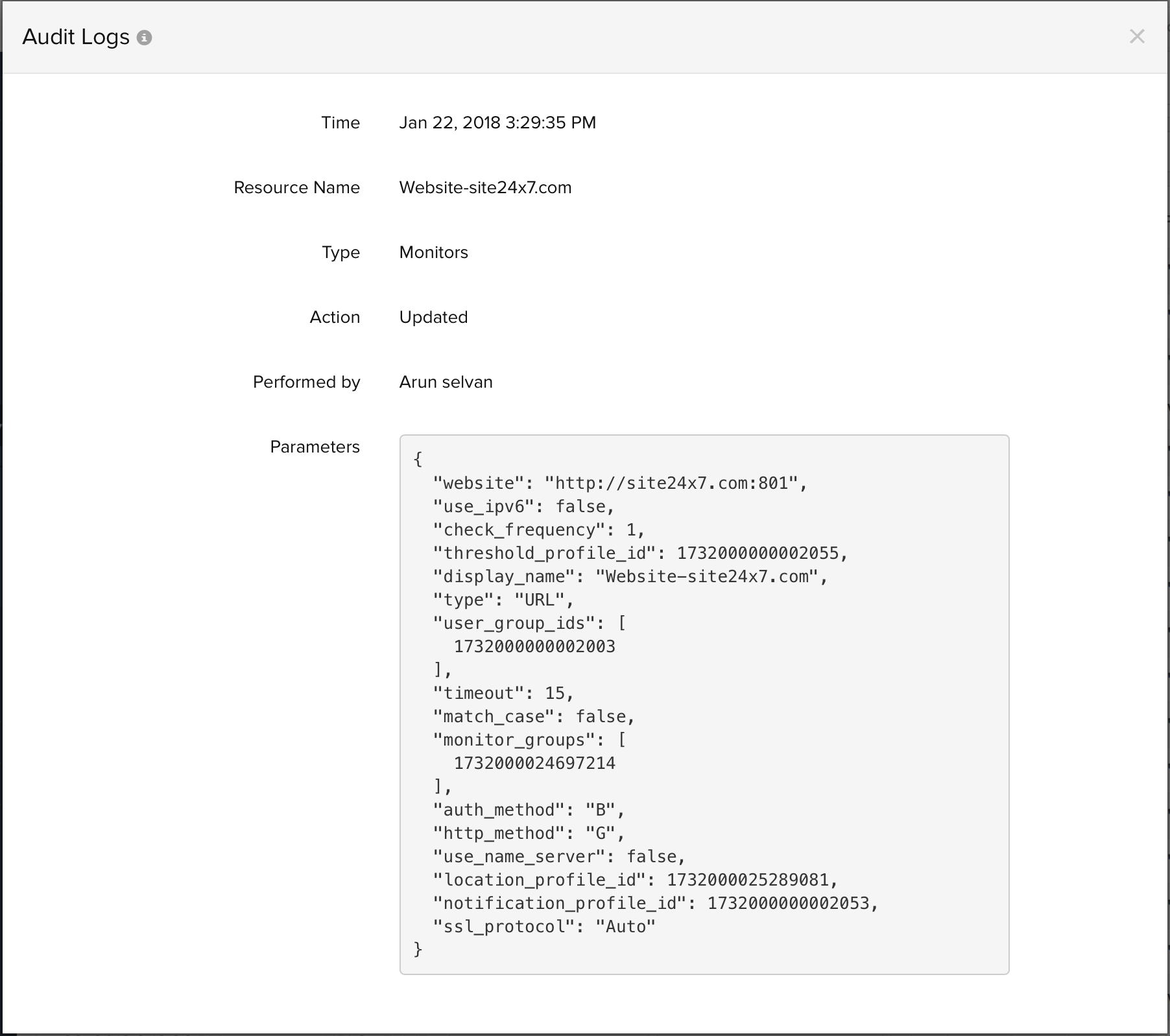
Task: Click the Type value Monitors
Action: pyautogui.click(x=433, y=252)
